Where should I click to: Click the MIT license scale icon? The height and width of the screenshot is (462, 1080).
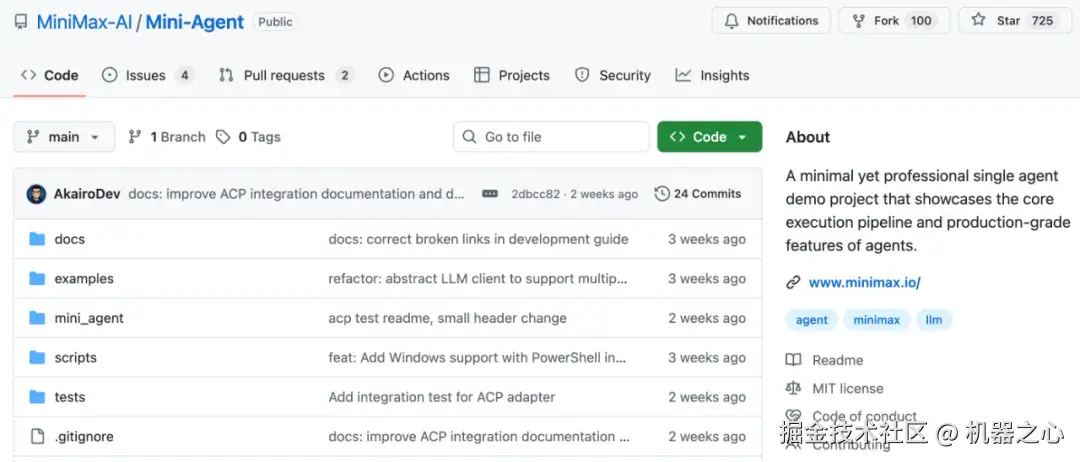pos(793,388)
